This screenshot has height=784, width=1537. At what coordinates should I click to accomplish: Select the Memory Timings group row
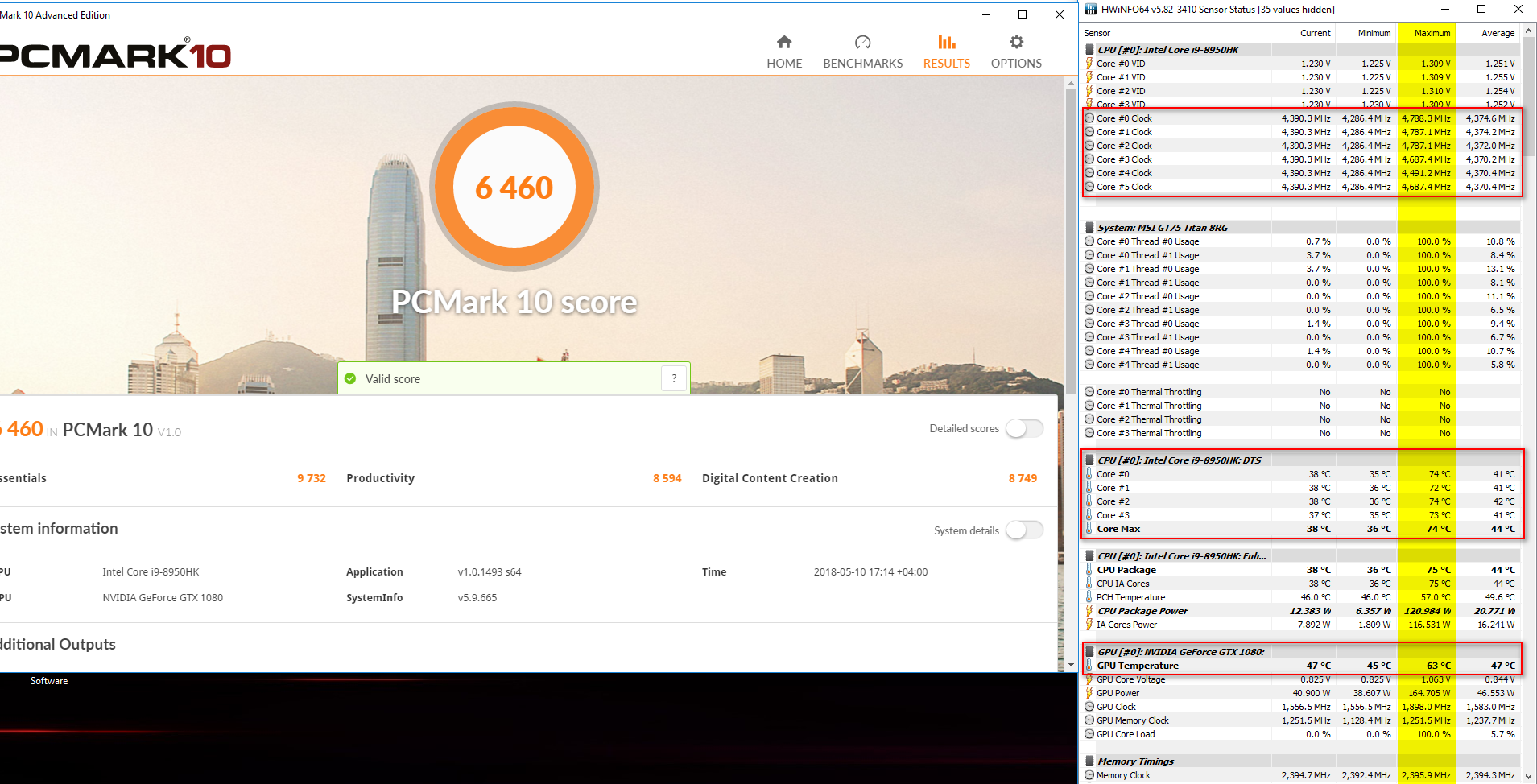(x=1300, y=761)
